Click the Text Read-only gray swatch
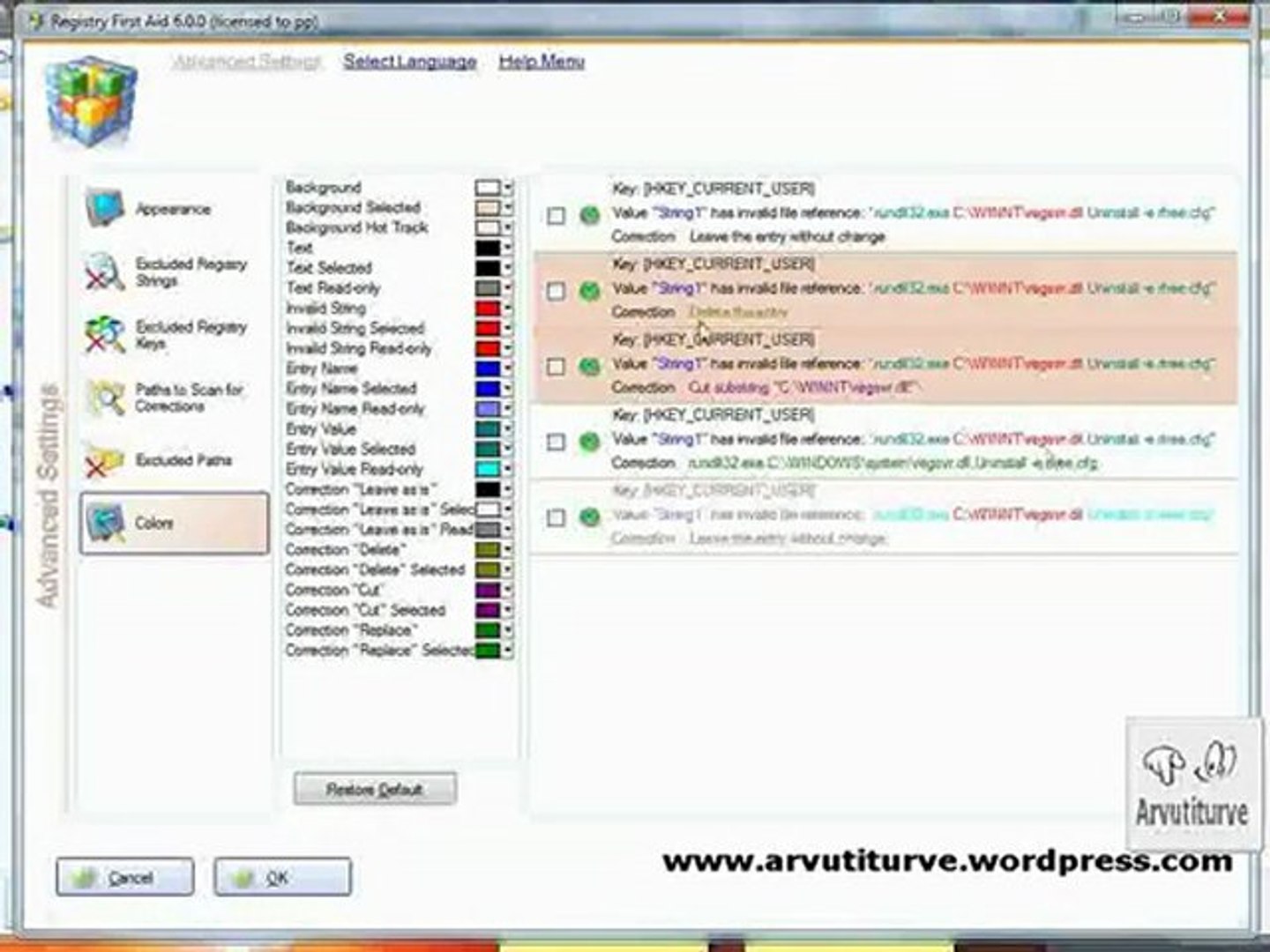Image resolution: width=1270 pixels, height=952 pixels. 488,288
